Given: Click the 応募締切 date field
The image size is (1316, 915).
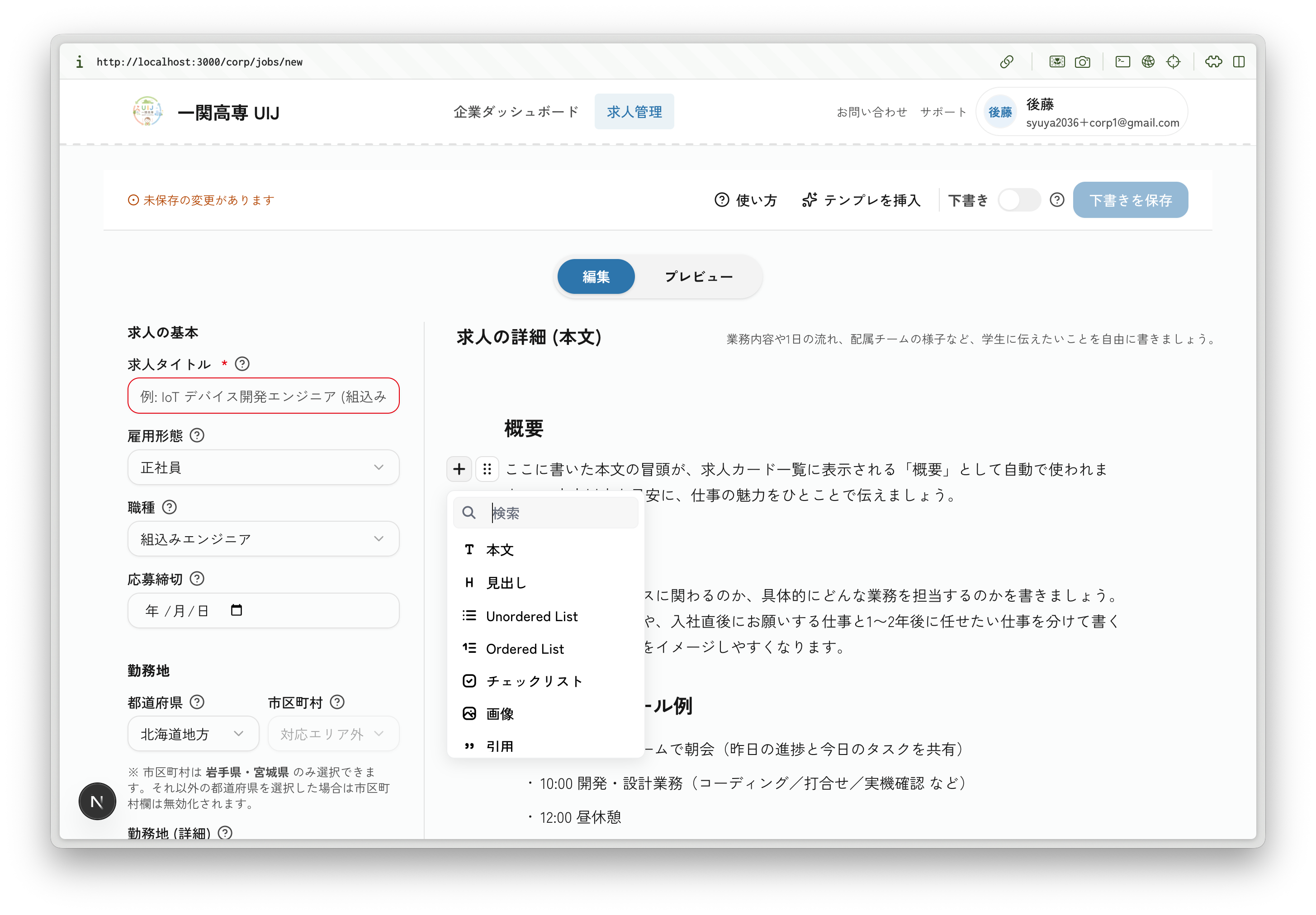Looking at the screenshot, I should [263, 611].
